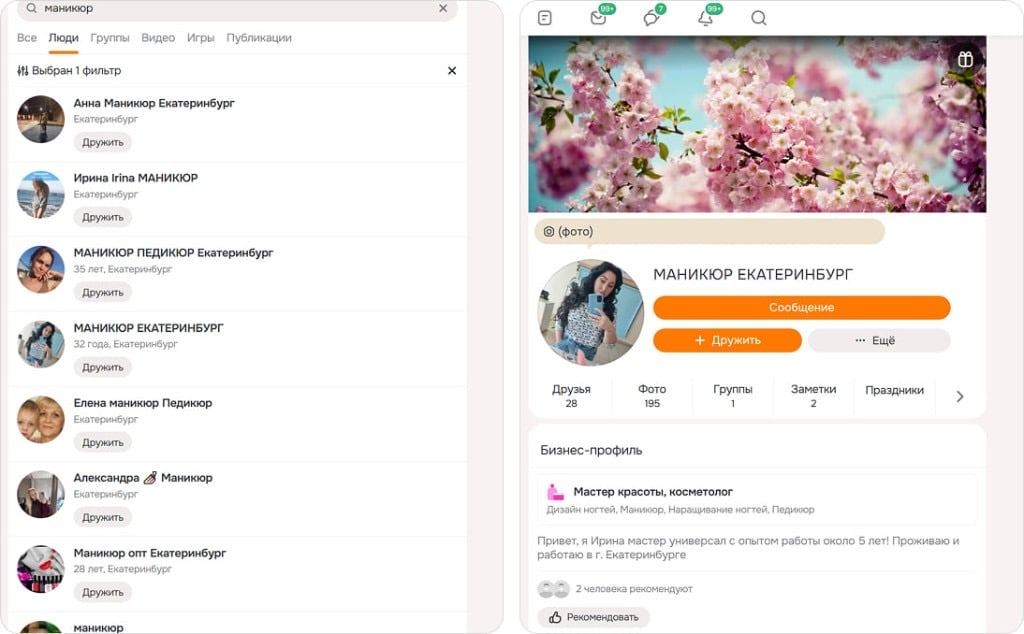Click the orange Дружить button on profile

point(727,340)
